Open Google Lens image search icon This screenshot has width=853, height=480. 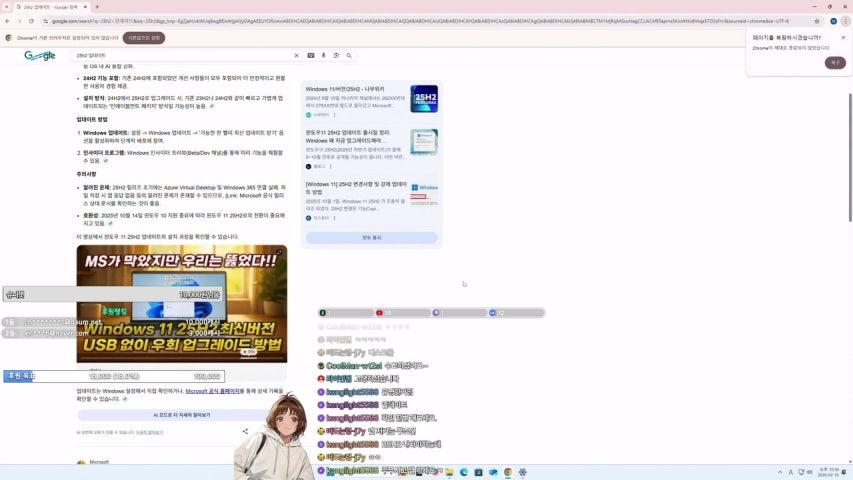click(335, 56)
